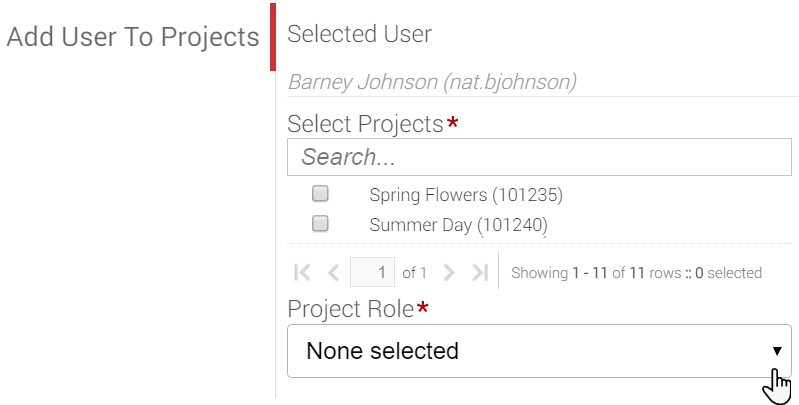Click the "0 selected" count text
This screenshot has height=405, width=799.
[x=728, y=273]
